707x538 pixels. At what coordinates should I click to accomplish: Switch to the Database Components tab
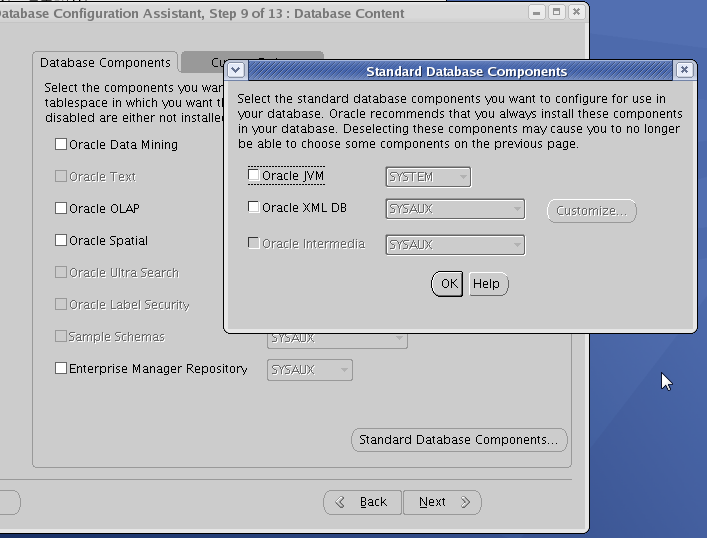click(106, 62)
